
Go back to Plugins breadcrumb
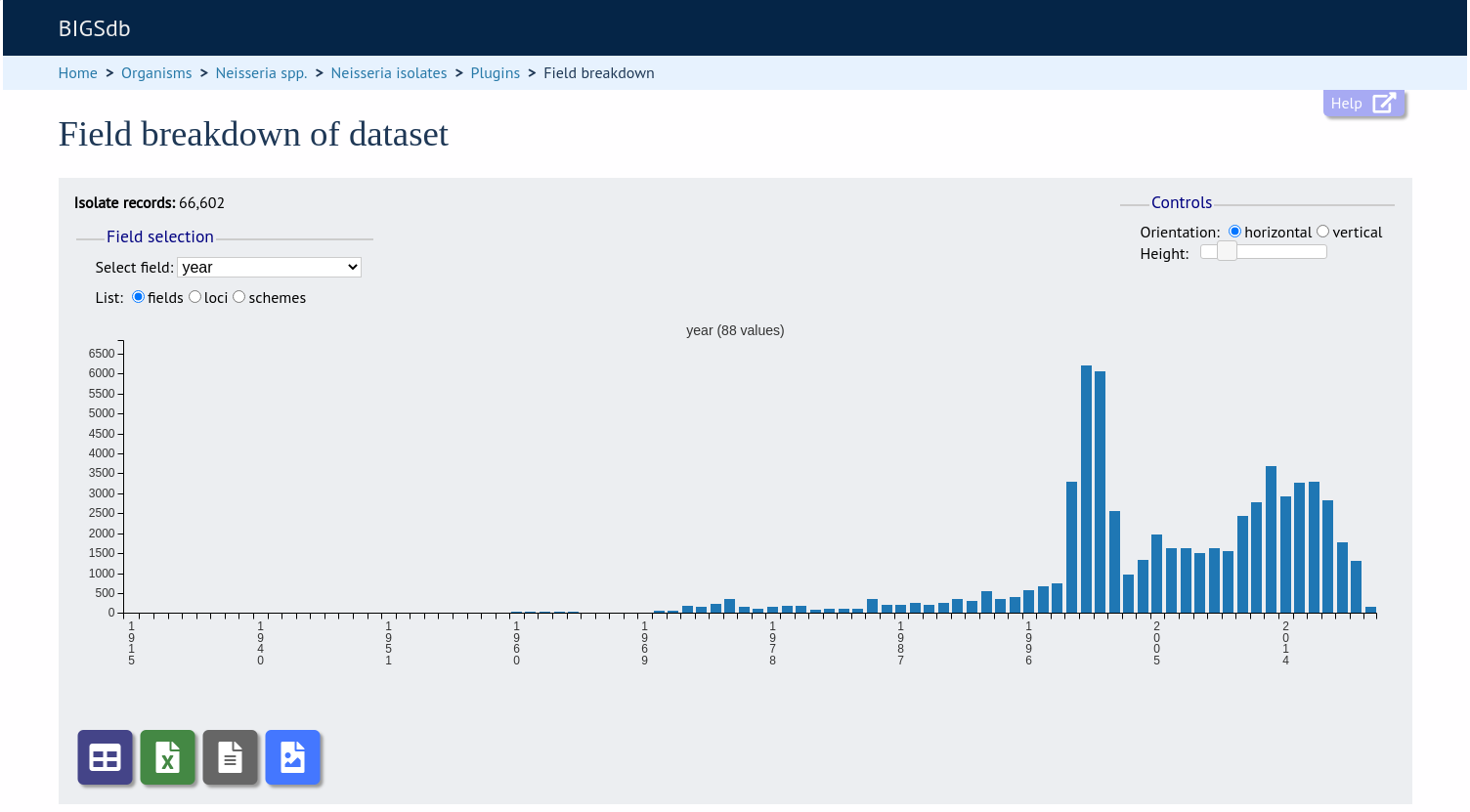point(496,73)
